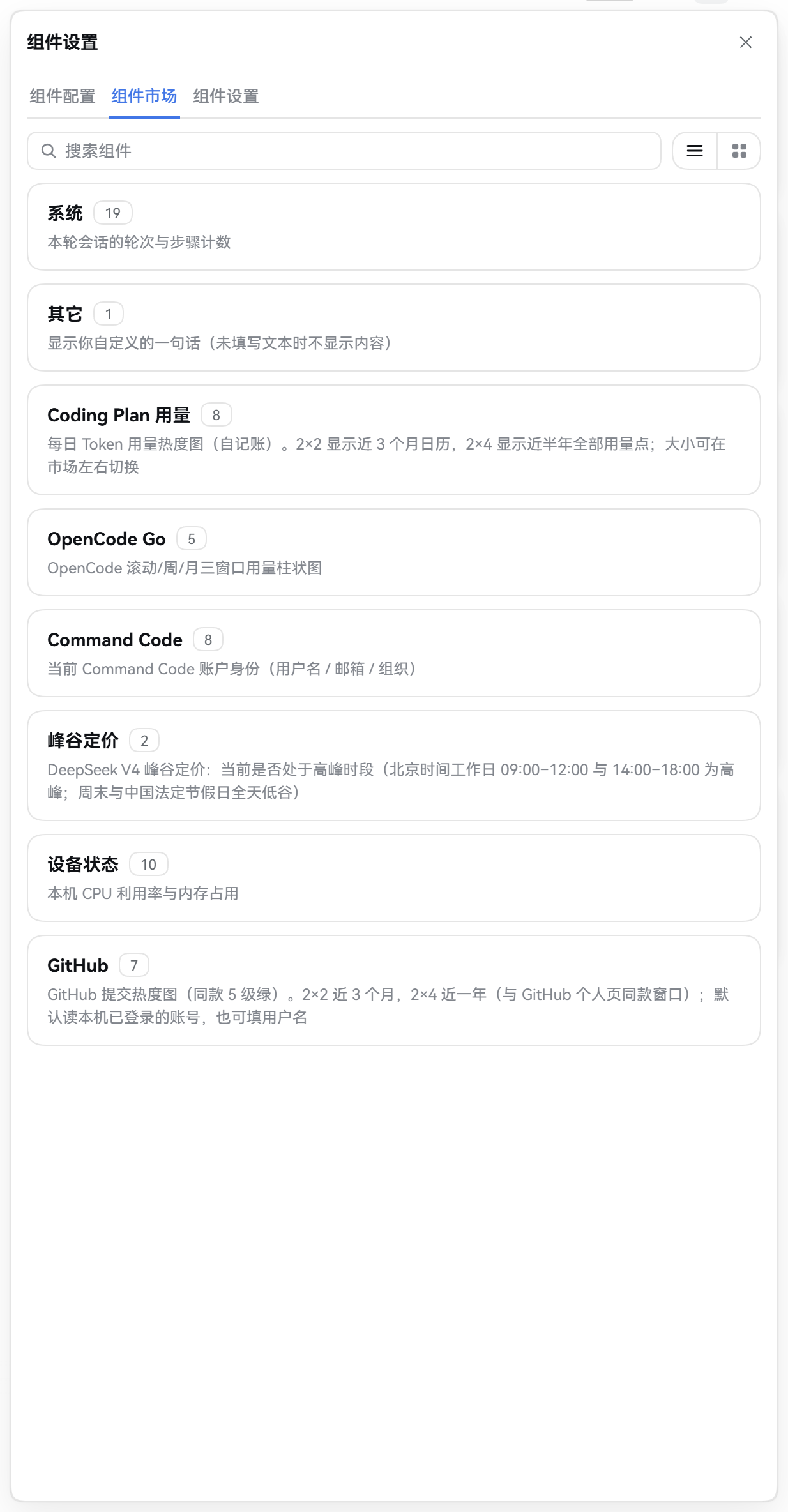Switch to grid view layout

pyautogui.click(x=739, y=151)
